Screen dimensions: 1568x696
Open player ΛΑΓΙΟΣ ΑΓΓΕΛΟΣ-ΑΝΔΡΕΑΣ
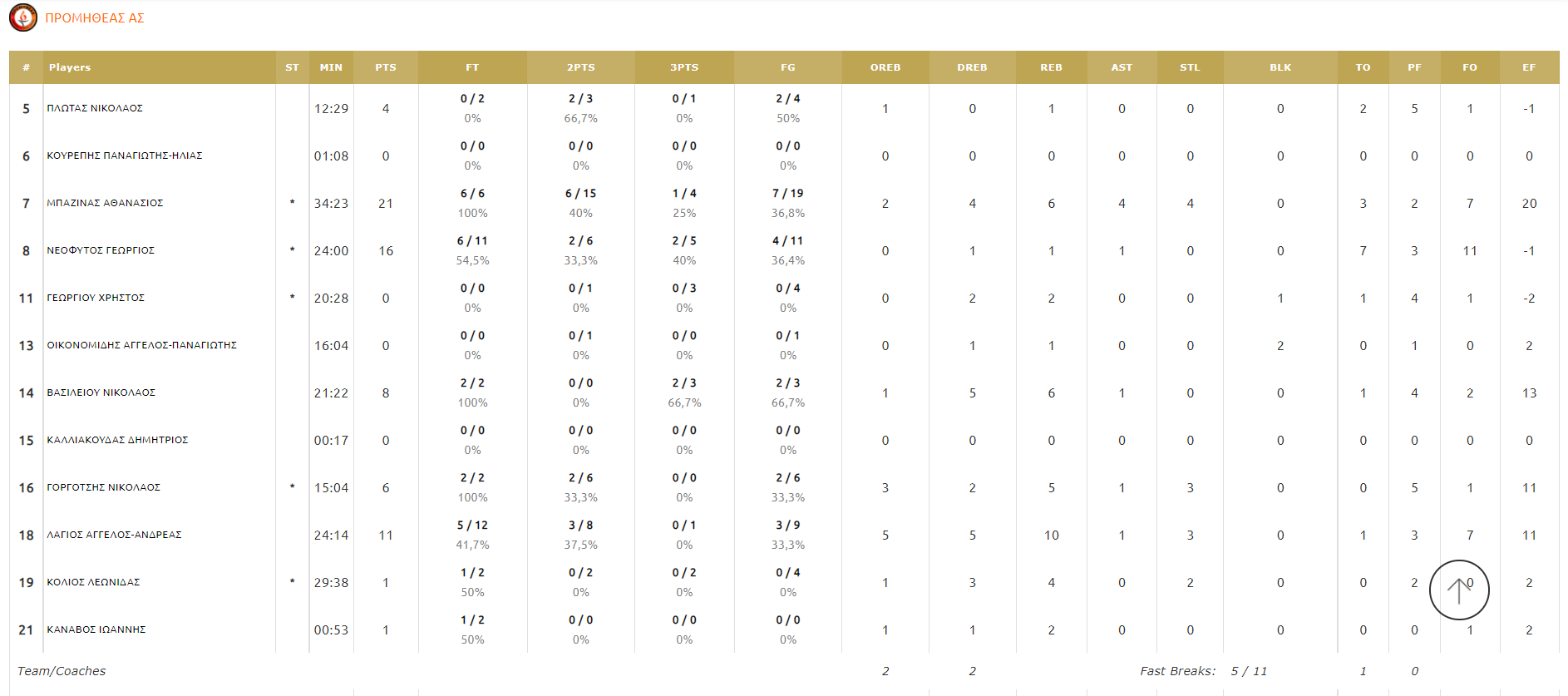click(114, 535)
